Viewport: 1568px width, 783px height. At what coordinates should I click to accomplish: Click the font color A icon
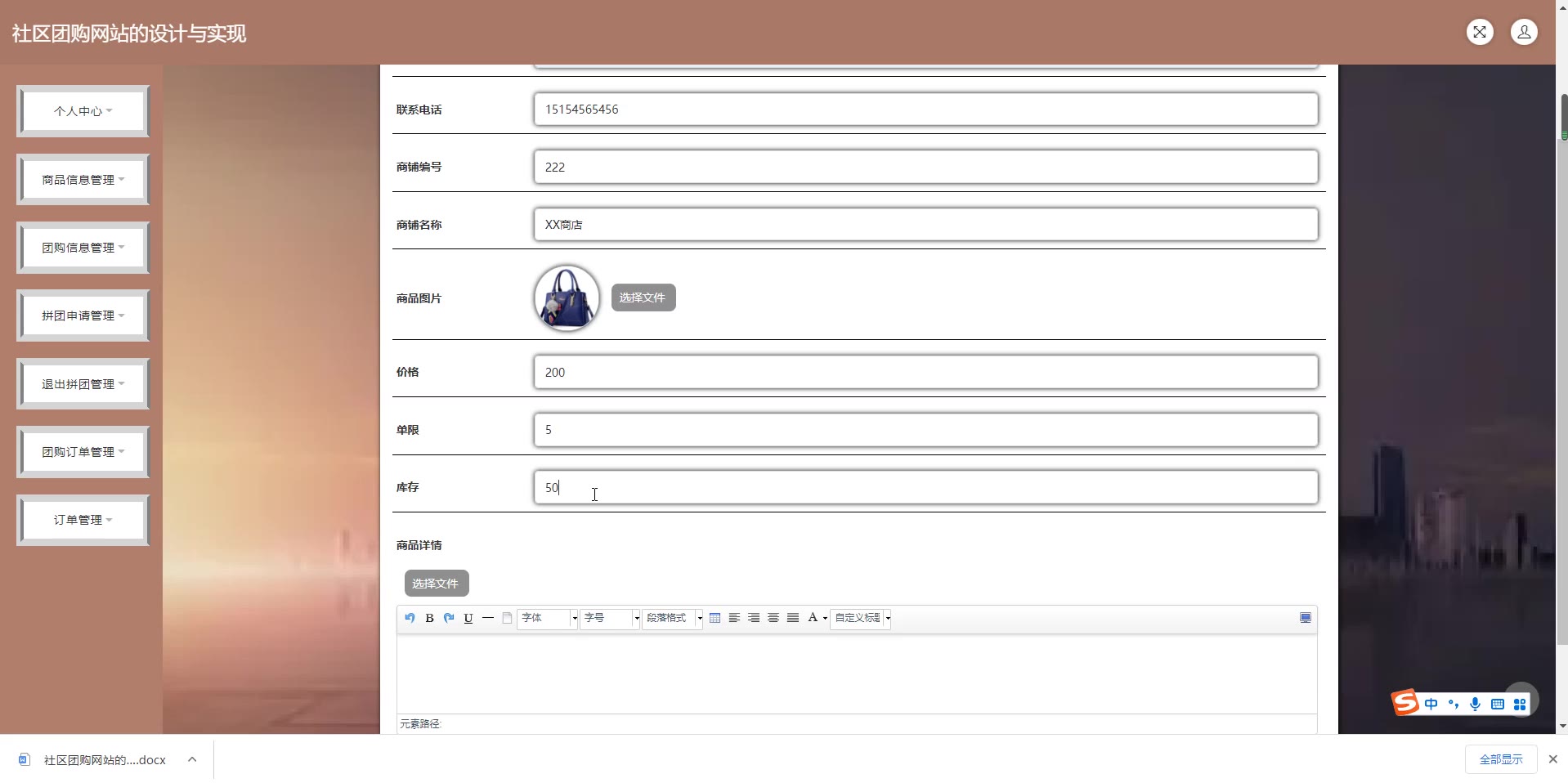[813, 618]
